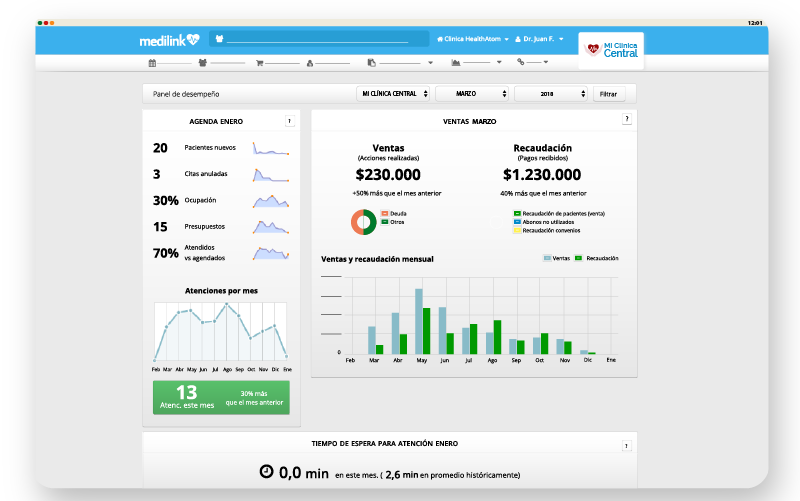
Task: Click the medilink logo
Action: 169,40
